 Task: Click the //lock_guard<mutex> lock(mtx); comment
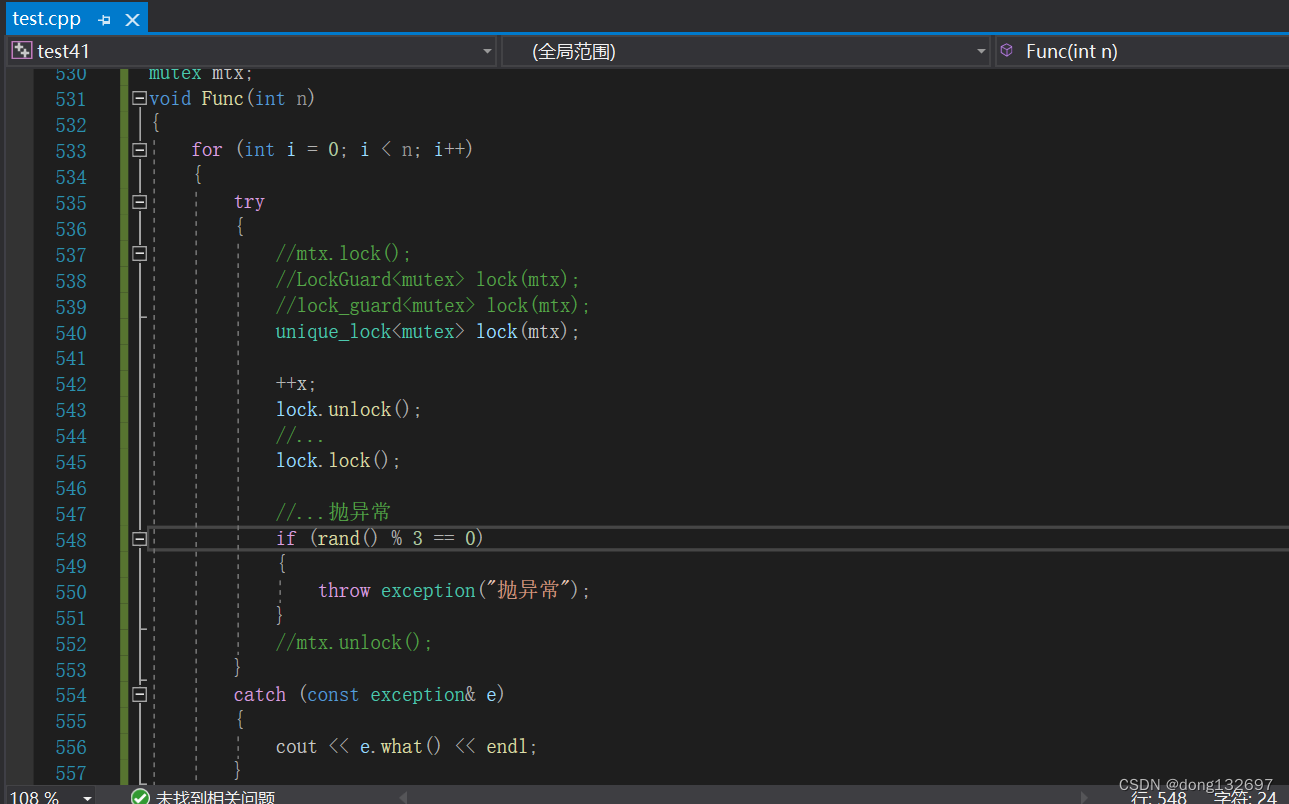click(x=433, y=305)
